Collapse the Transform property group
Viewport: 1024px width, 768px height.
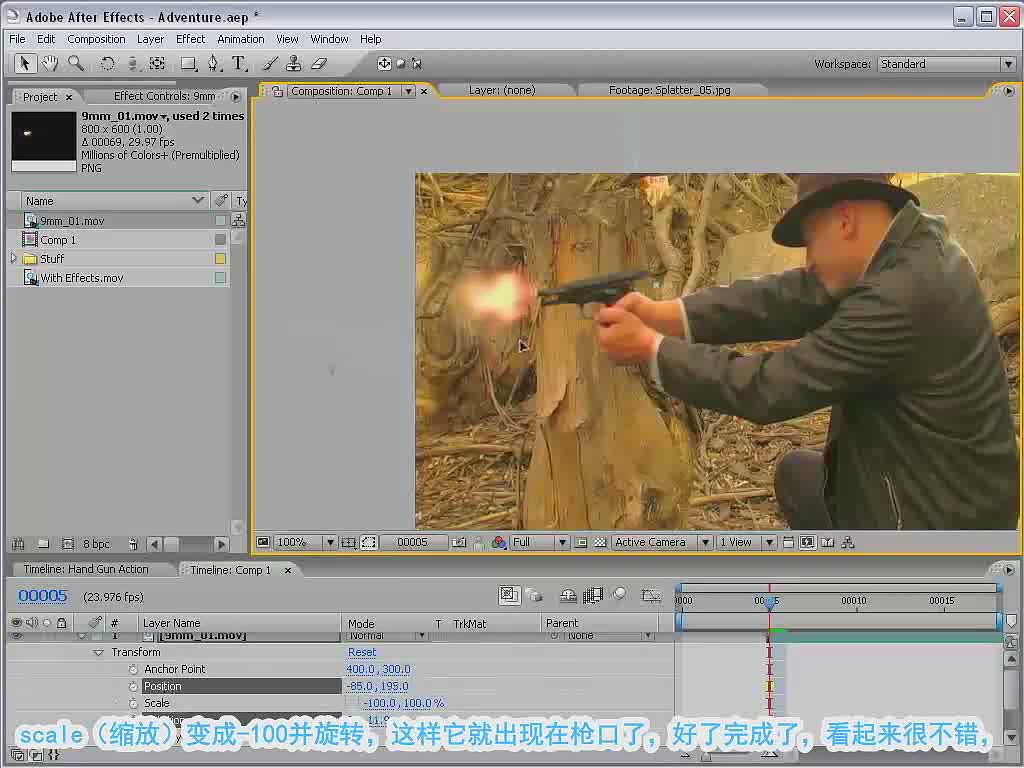pos(99,652)
